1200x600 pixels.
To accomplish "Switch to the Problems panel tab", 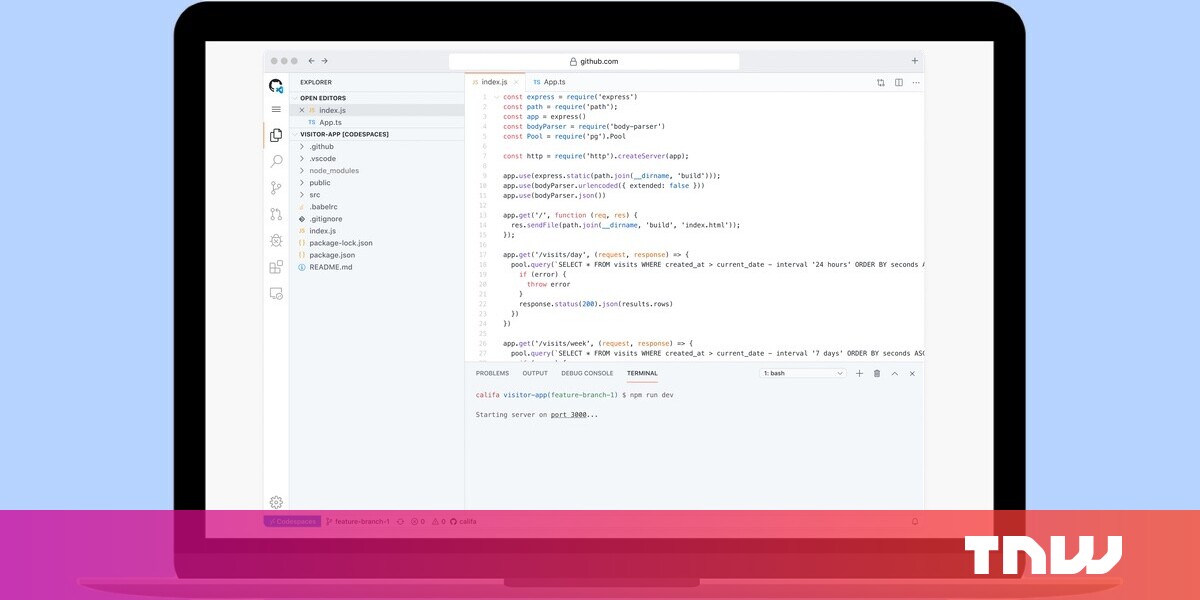I will [x=492, y=373].
